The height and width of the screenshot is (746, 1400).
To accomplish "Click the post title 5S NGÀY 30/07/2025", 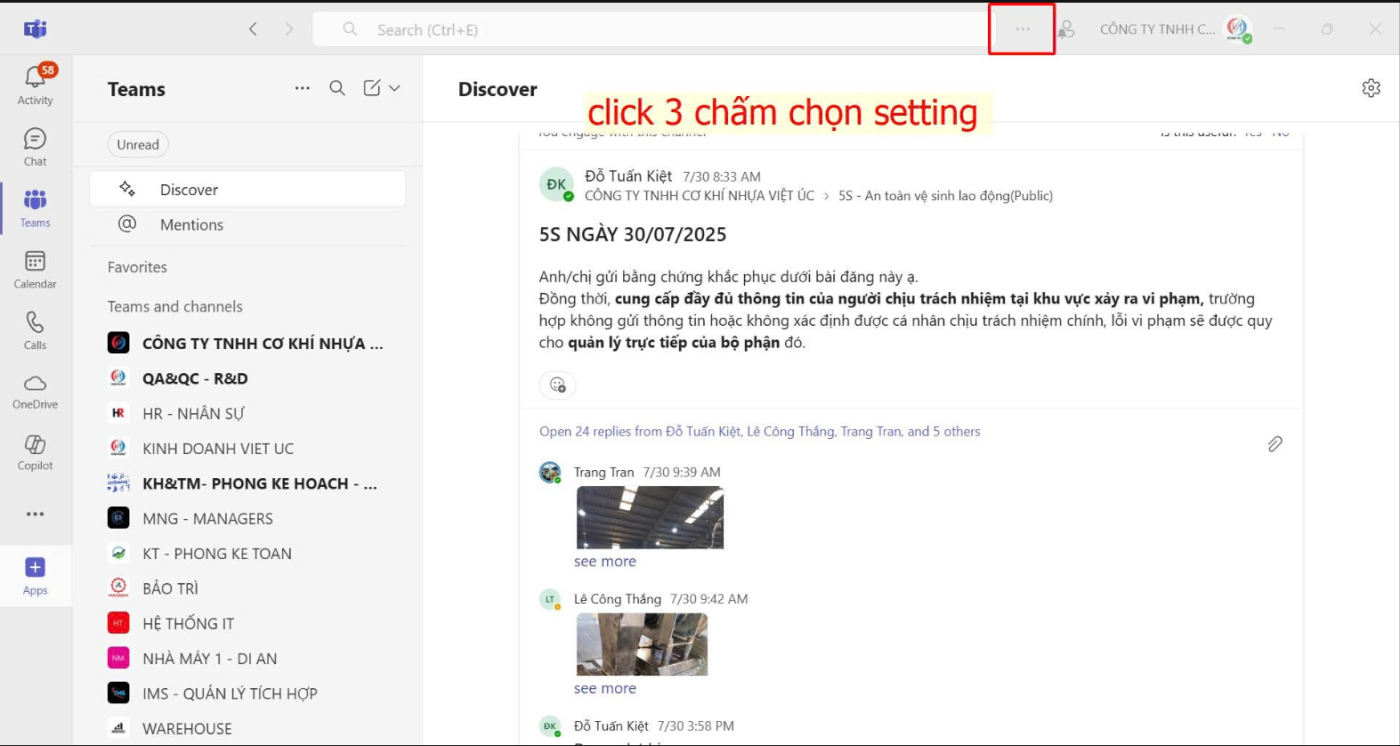I will point(633,235).
